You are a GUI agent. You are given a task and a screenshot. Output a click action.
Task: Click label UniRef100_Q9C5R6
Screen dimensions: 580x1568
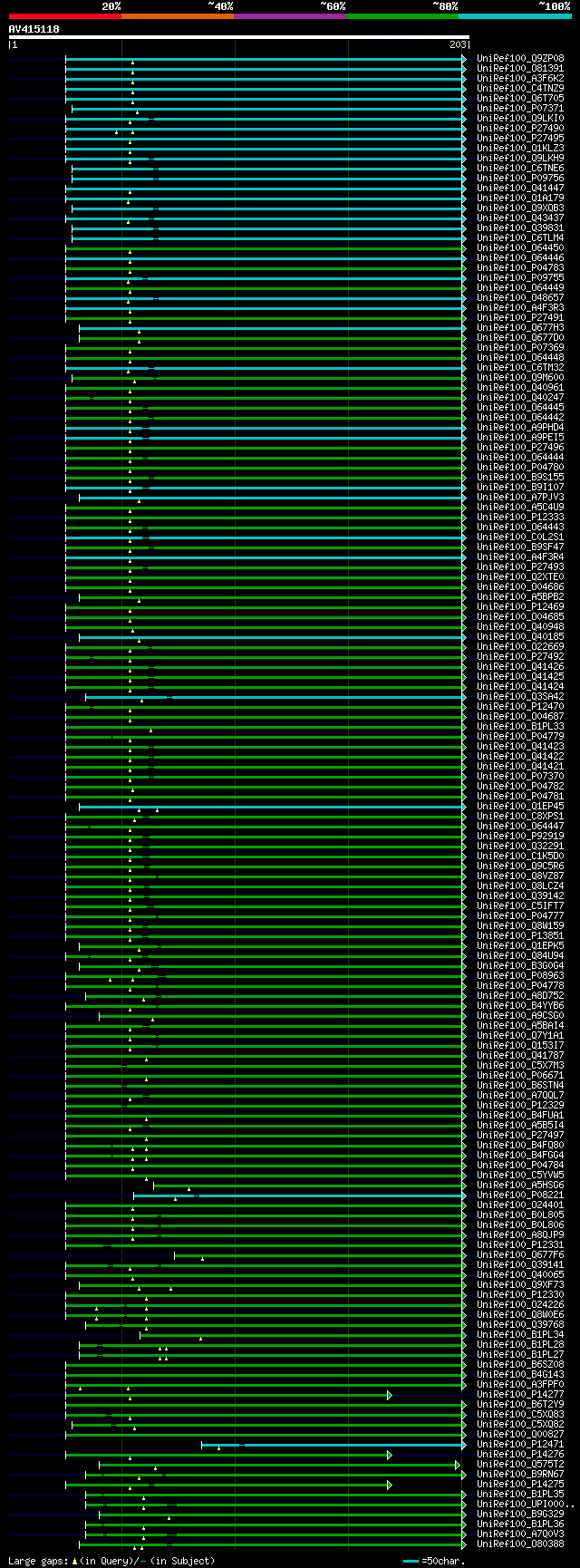pyautogui.click(x=520, y=866)
